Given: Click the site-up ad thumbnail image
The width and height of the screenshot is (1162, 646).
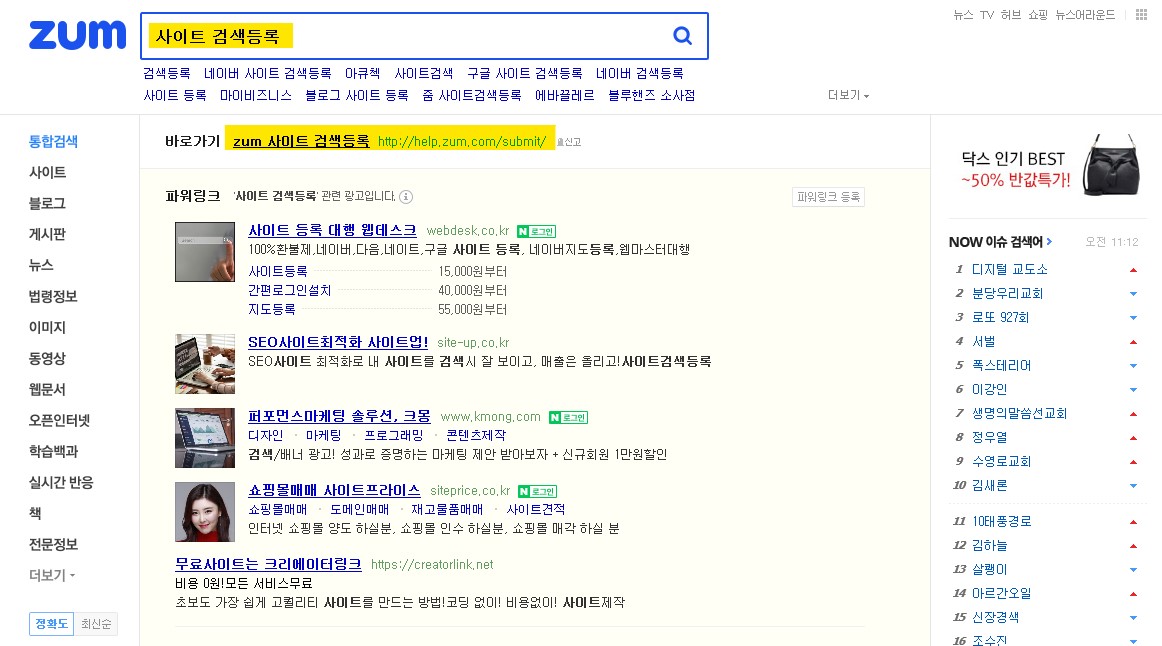Looking at the screenshot, I should [x=205, y=364].
